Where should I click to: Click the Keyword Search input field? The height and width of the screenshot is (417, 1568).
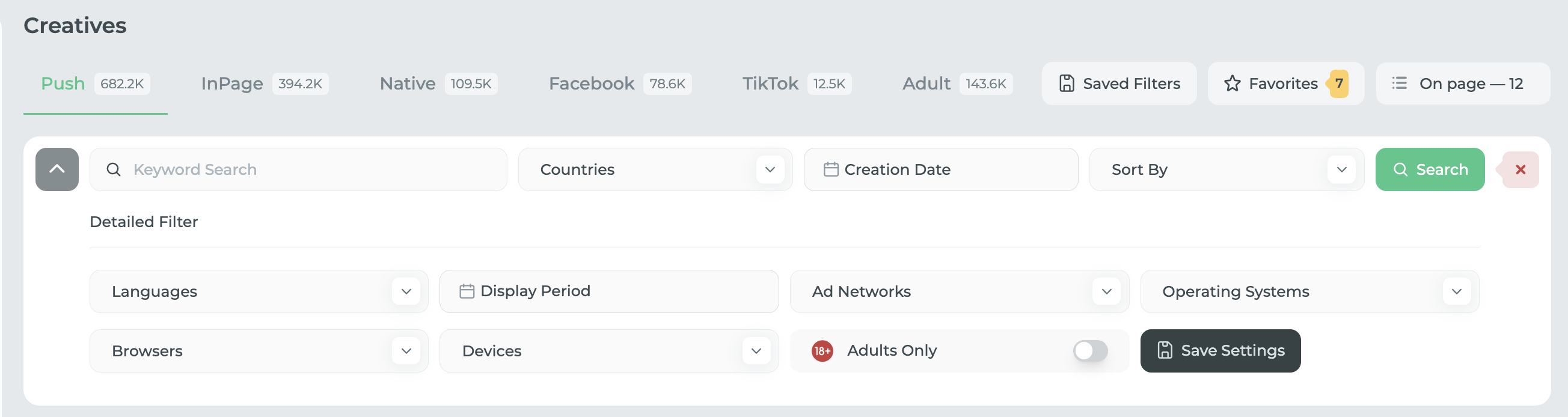pyautogui.click(x=298, y=169)
